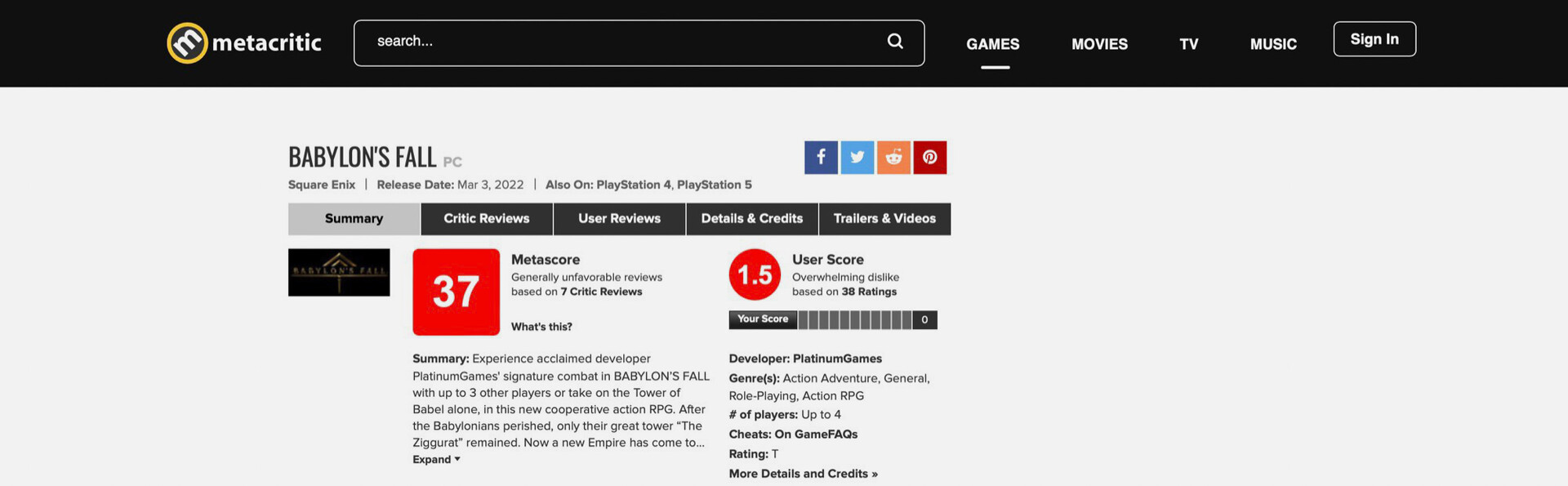This screenshot has width=1568, height=486.
Task: Click the User Score heading
Action: click(x=828, y=260)
